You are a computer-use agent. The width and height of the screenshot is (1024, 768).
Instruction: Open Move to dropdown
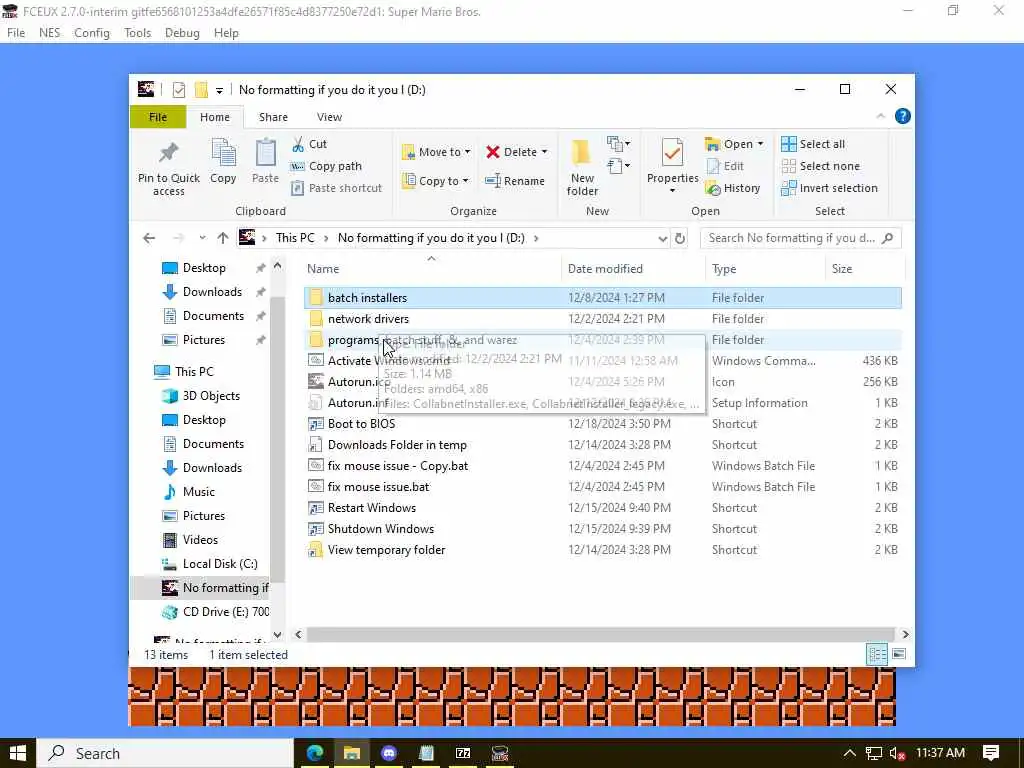(436, 152)
